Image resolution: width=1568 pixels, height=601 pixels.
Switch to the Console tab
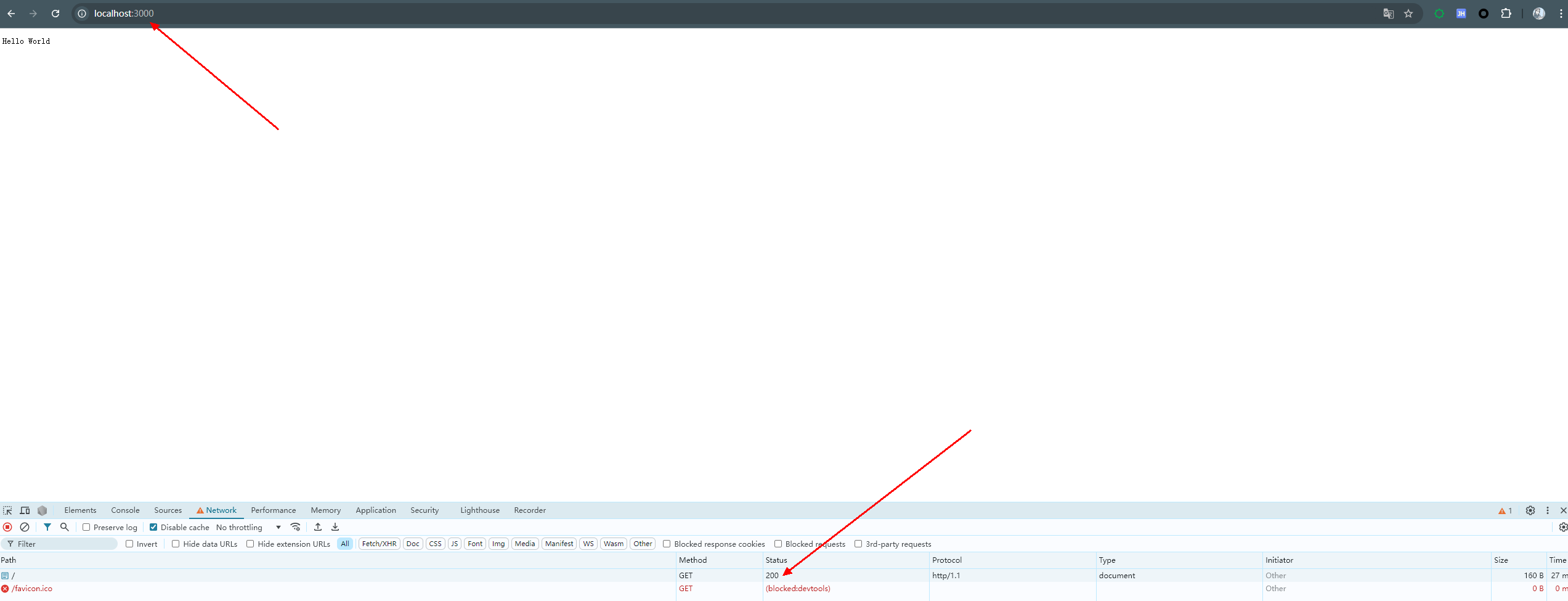125,510
